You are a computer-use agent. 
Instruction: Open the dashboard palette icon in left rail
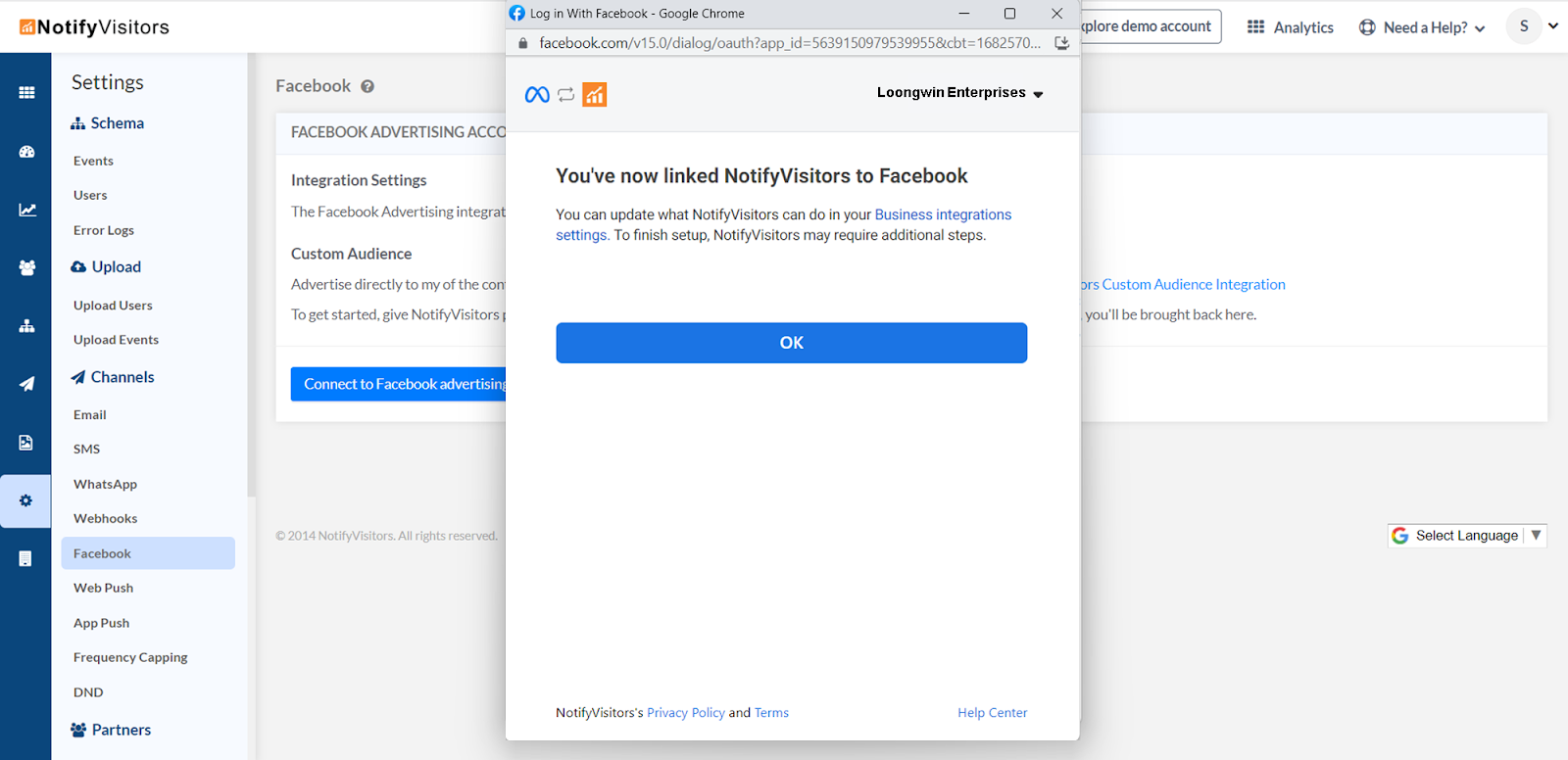click(x=26, y=152)
